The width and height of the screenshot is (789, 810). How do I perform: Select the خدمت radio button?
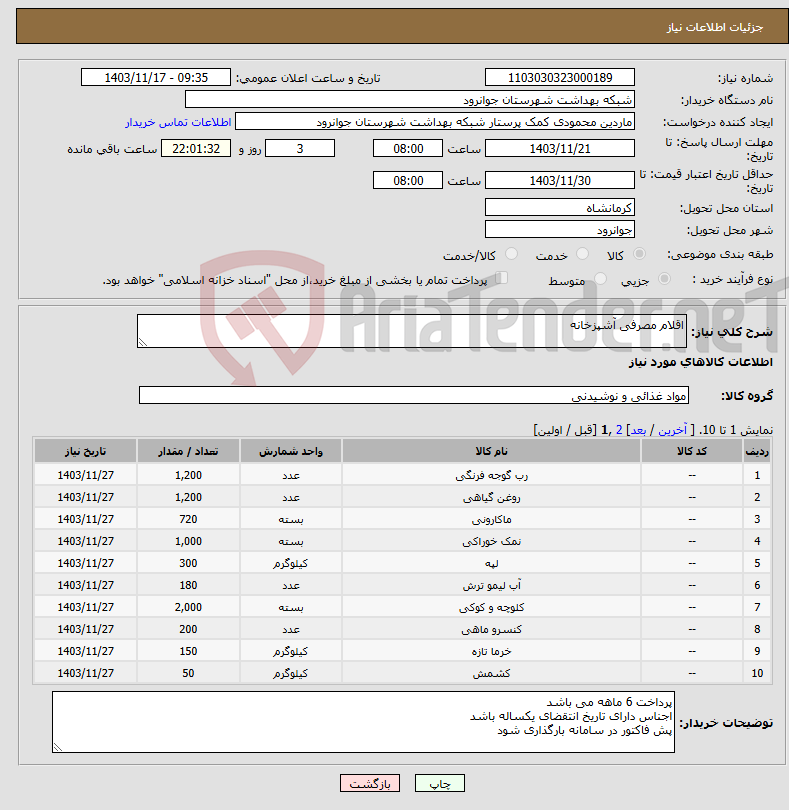582,254
